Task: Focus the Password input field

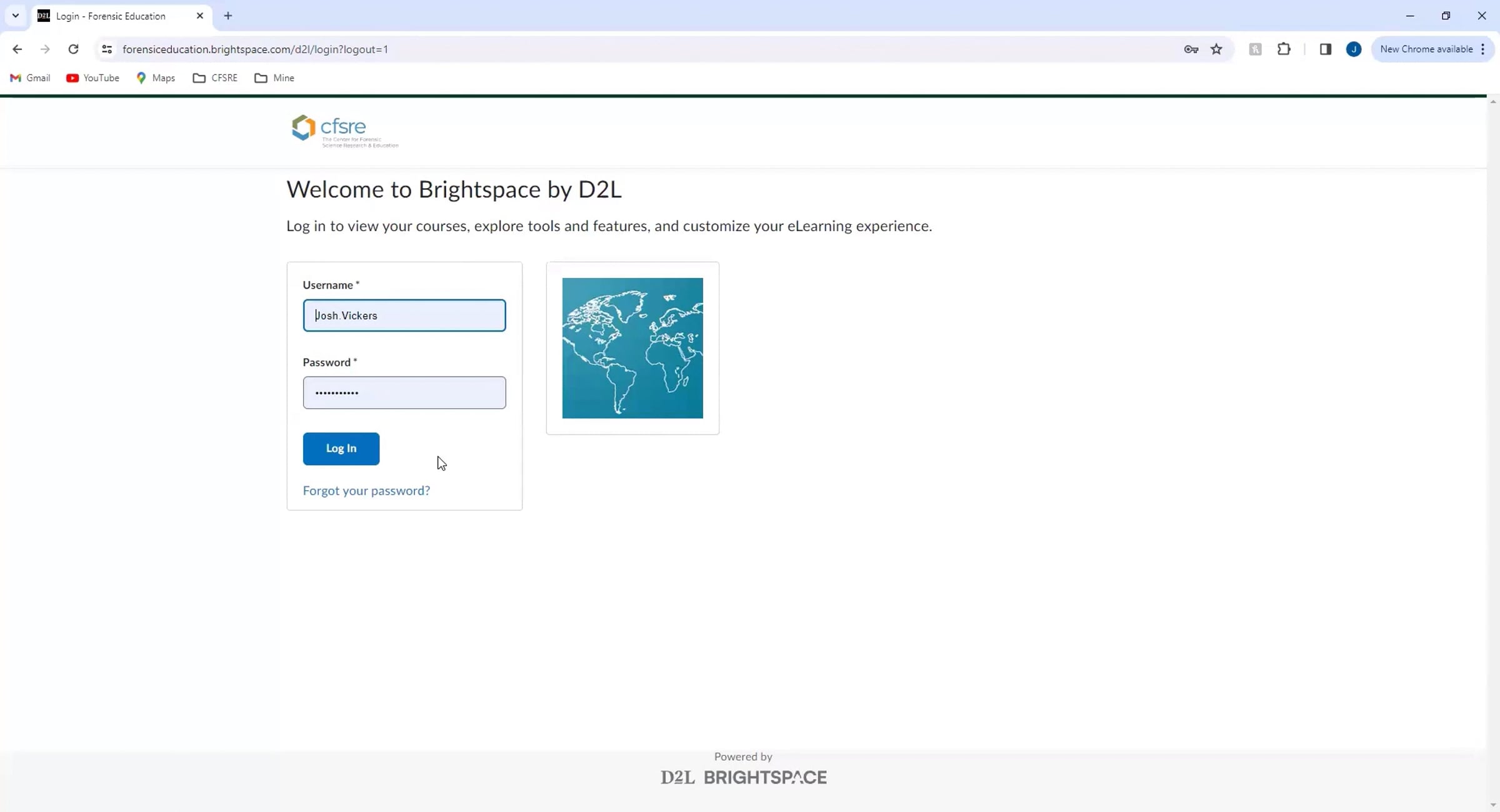Action: [404, 393]
